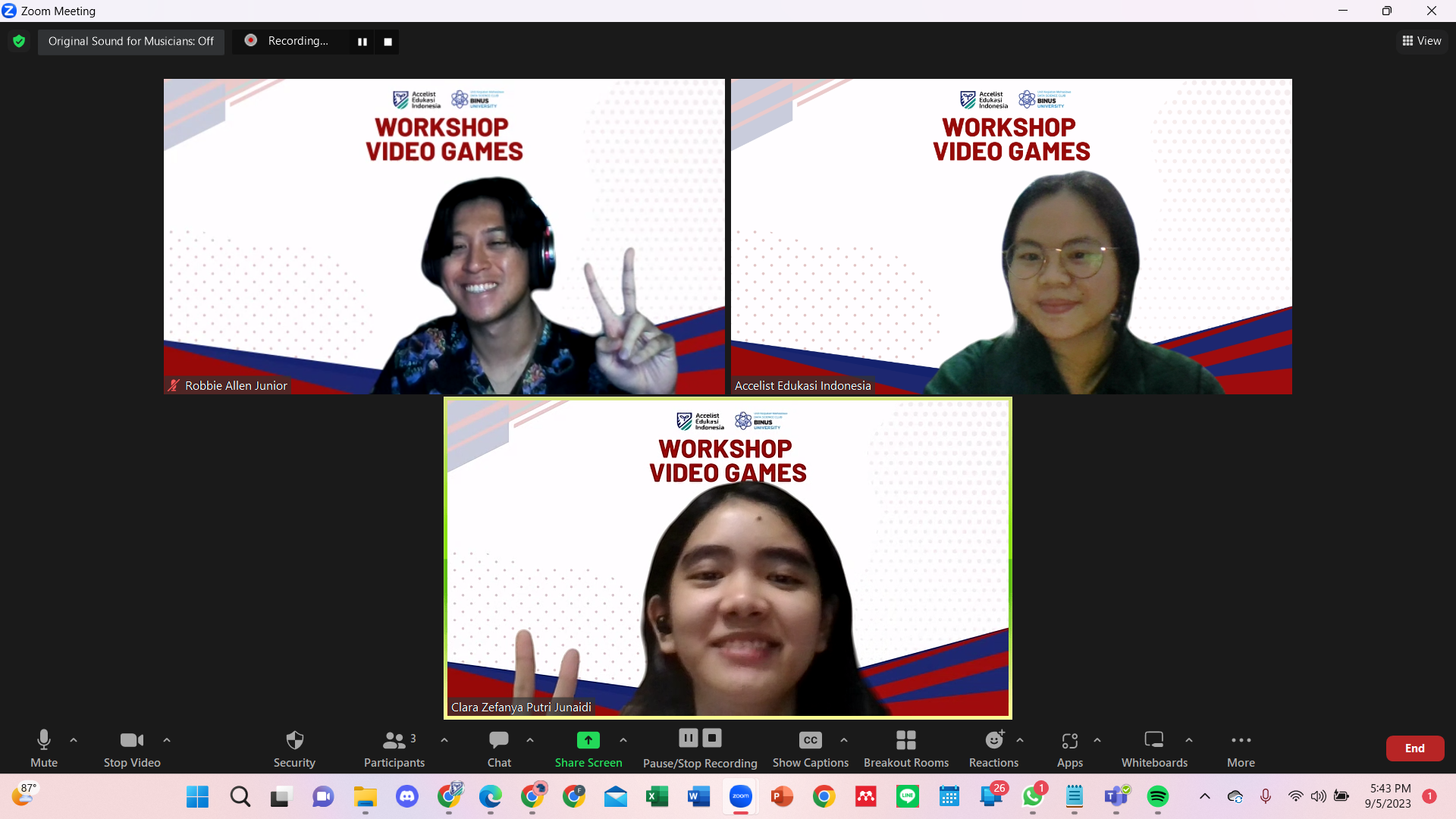The image size is (1456, 819).
Task: Open video options chevron beside Stop Video
Action: [166, 741]
